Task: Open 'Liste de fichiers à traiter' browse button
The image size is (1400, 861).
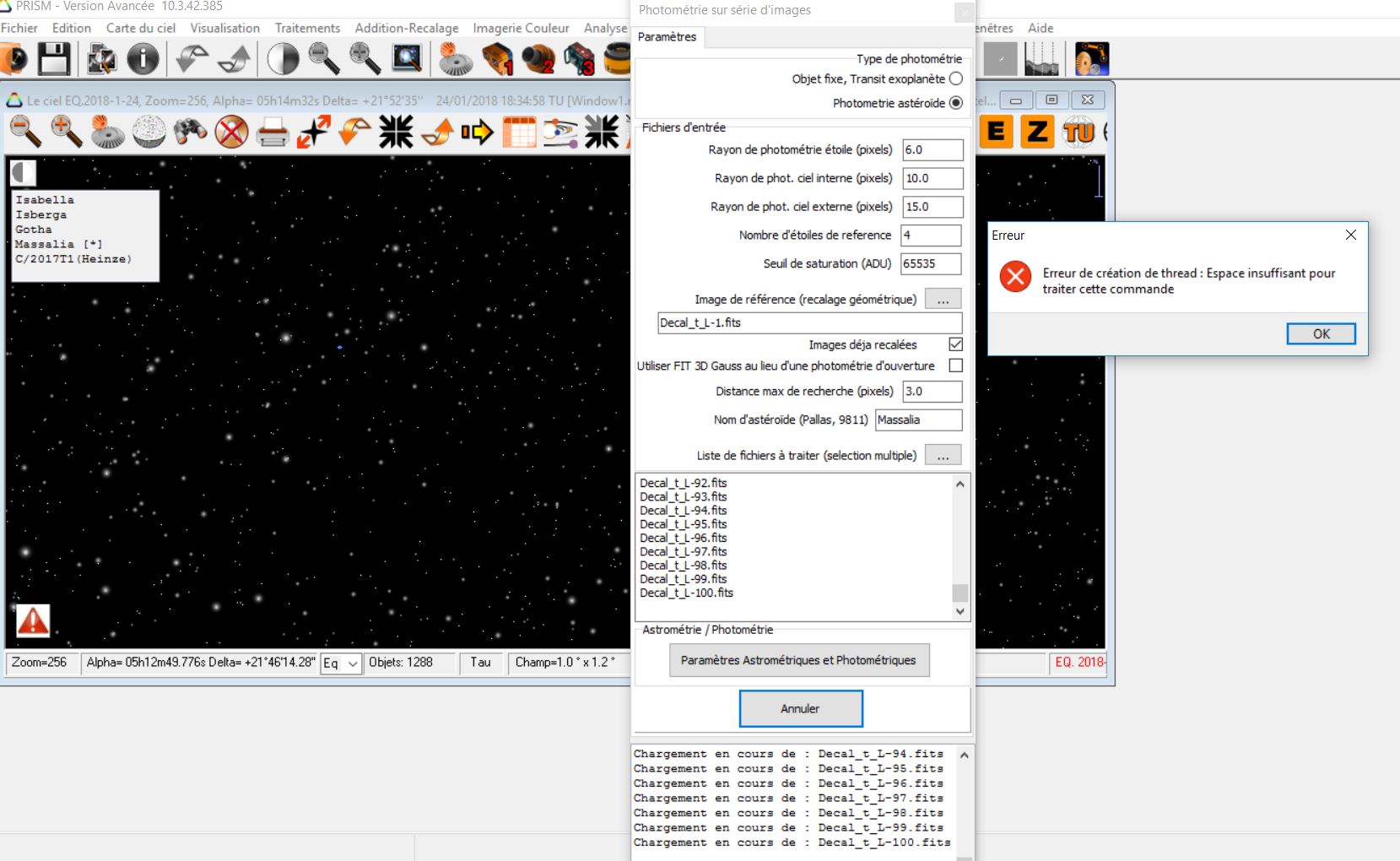Action: pyautogui.click(x=943, y=456)
